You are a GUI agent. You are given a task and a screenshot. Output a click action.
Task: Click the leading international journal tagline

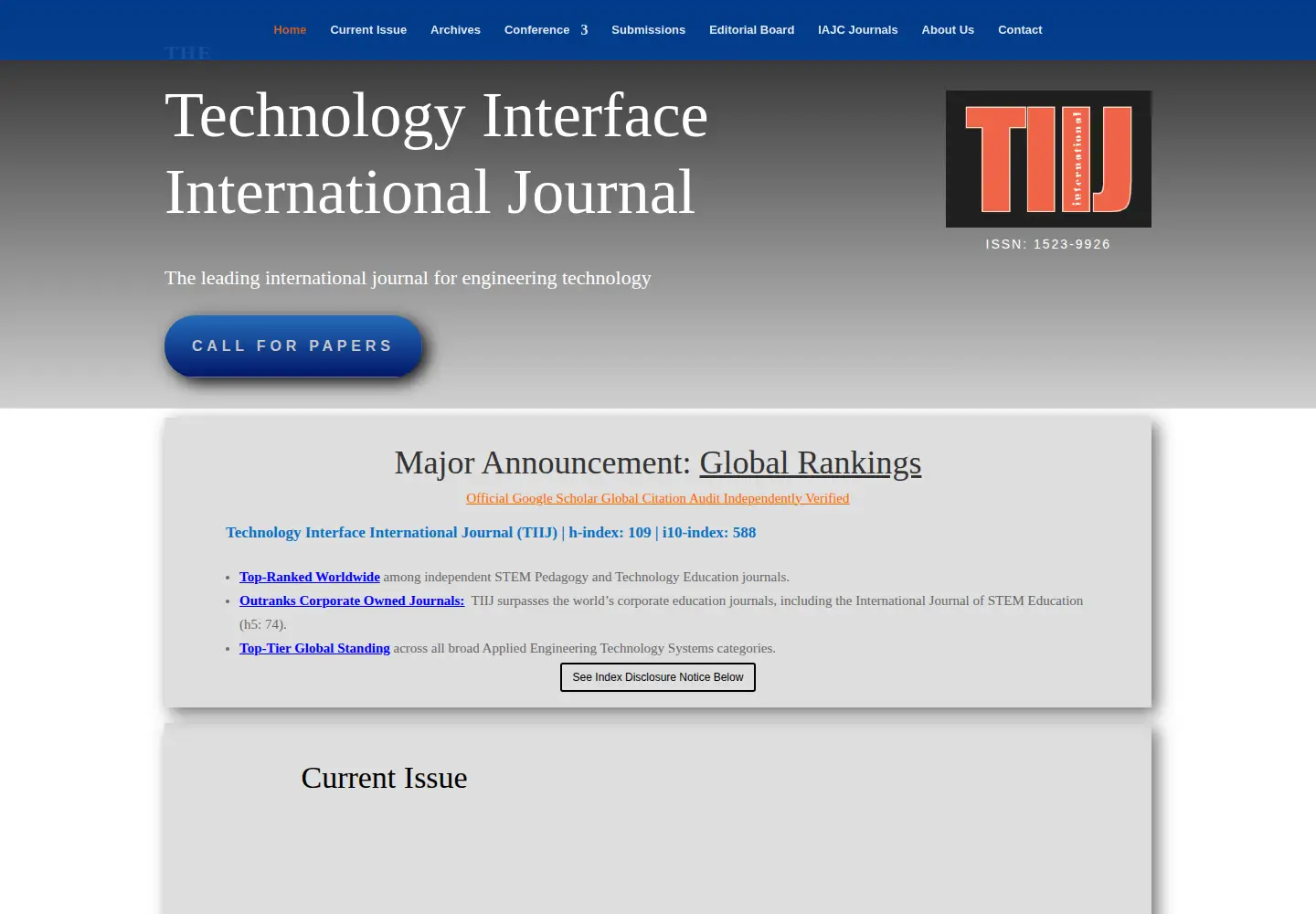[408, 278]
